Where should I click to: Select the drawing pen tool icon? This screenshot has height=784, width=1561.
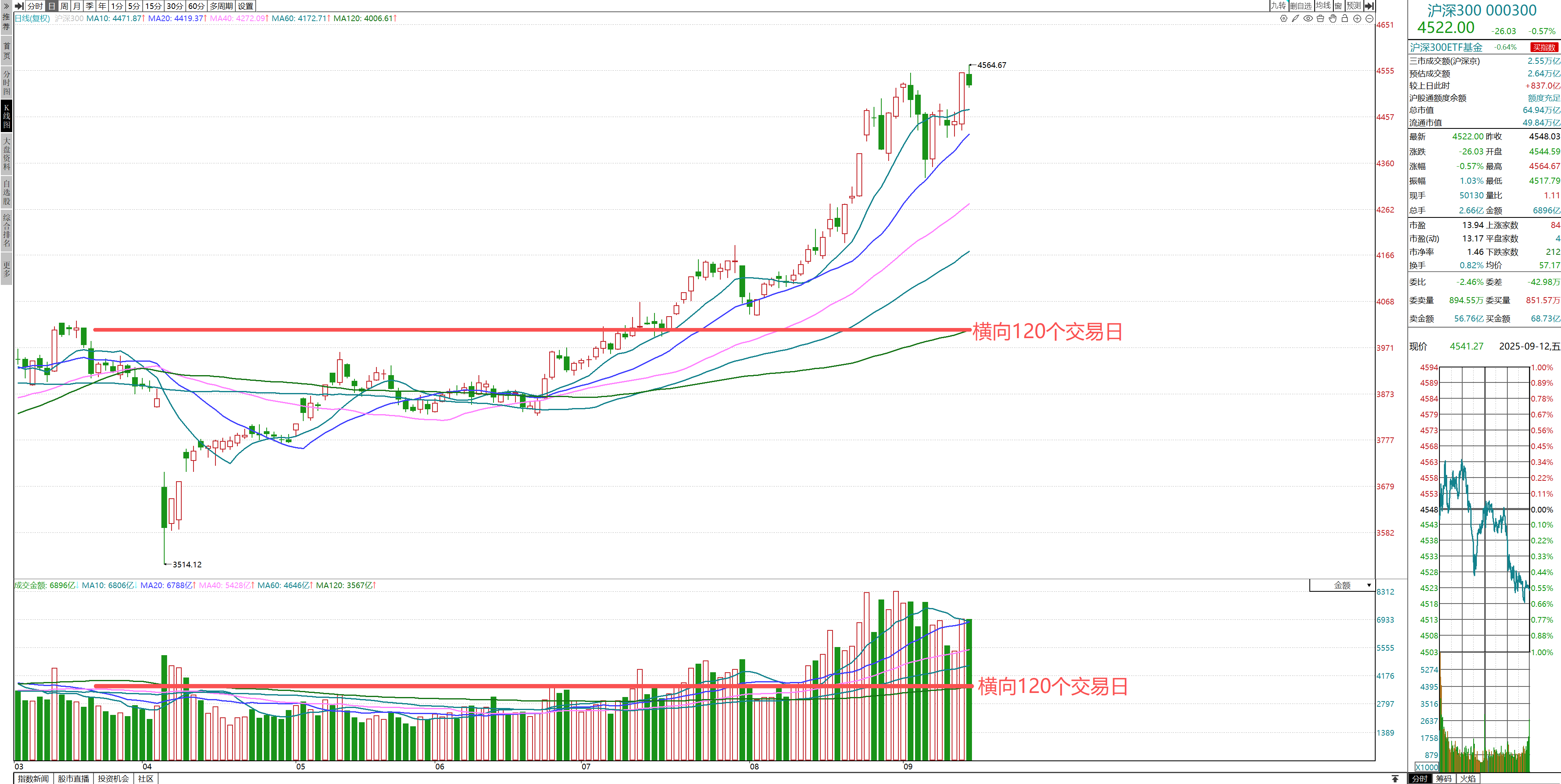point(1296,19)
